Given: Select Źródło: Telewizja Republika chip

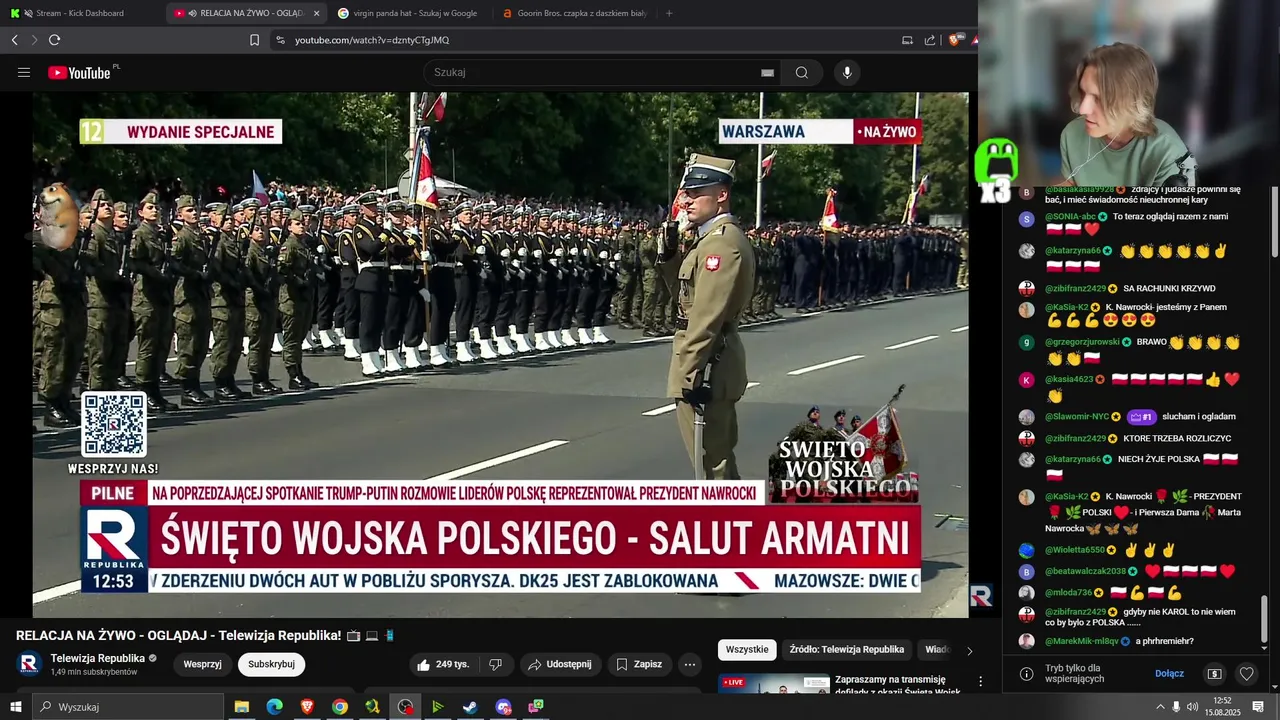Looking at the screenshot, I should [x=847, y=649].
